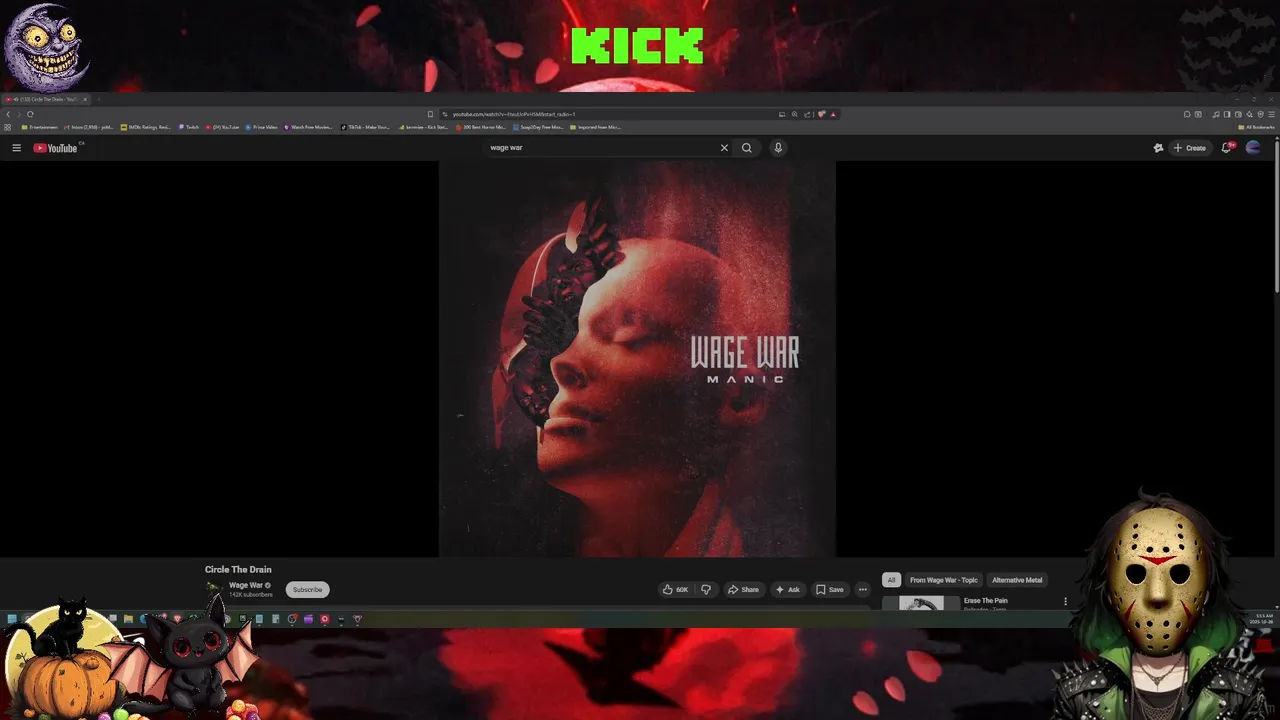This screenshot has width=1280, height=720.
Task: Open YouTube notifications bell
Action: (1226, 148)
